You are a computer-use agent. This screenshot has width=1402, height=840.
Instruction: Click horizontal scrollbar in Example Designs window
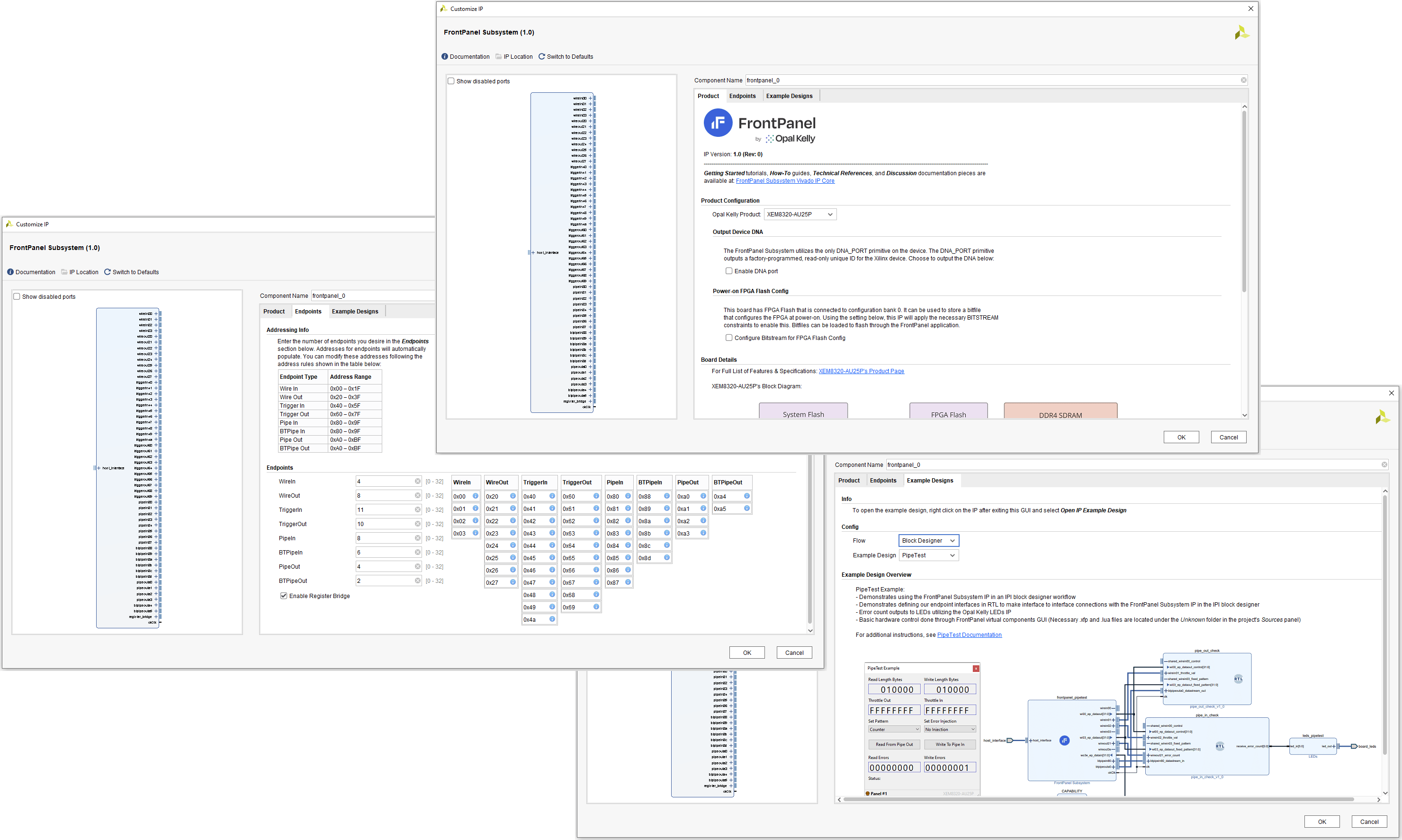point(1098,800)
